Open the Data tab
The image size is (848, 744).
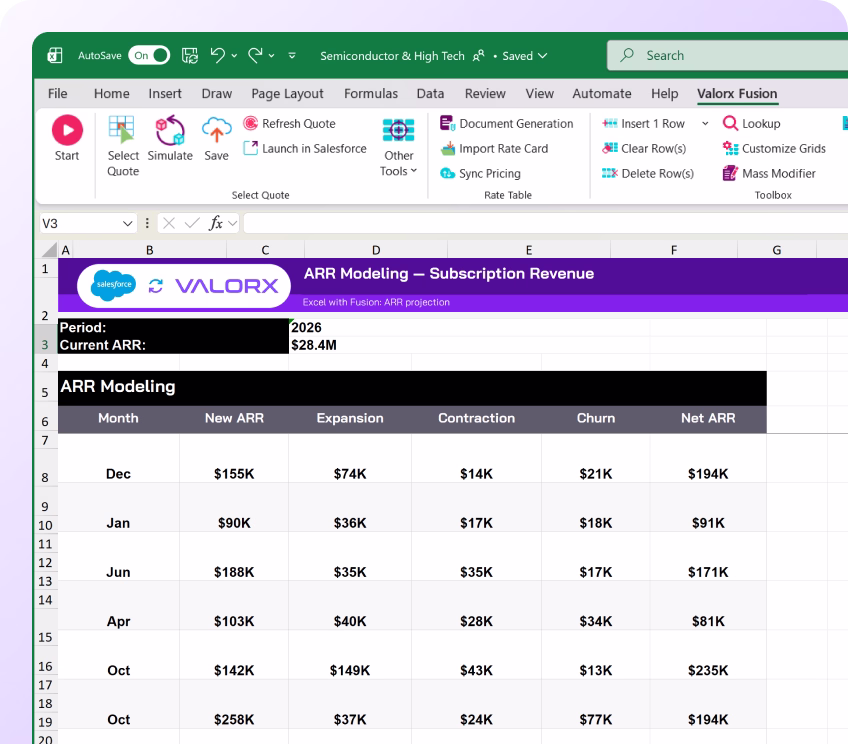[x=430, y=94]
